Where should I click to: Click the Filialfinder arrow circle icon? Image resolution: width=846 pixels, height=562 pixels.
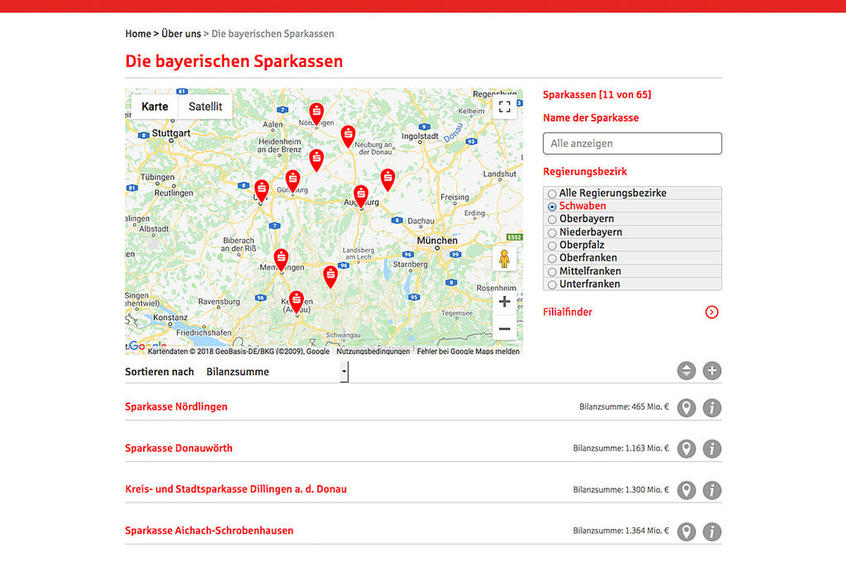click(712, 312)
